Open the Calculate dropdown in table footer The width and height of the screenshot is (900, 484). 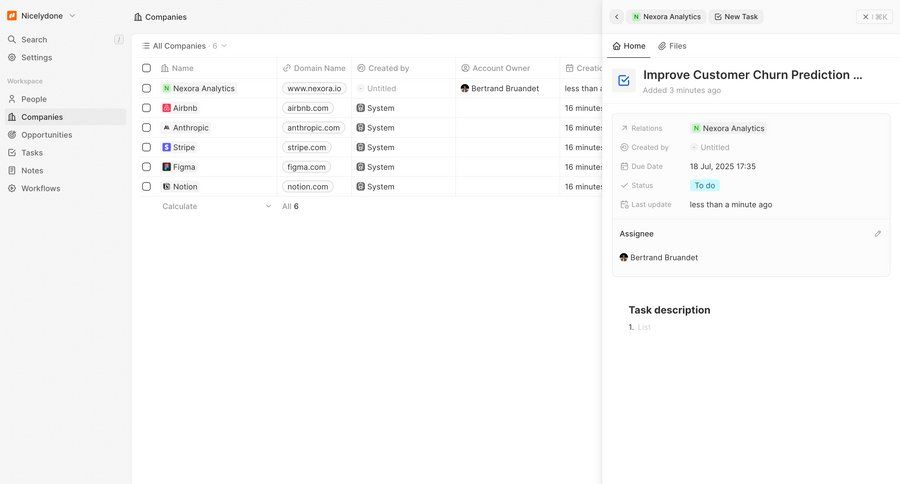pyautogui.click(x=216, y=206)
